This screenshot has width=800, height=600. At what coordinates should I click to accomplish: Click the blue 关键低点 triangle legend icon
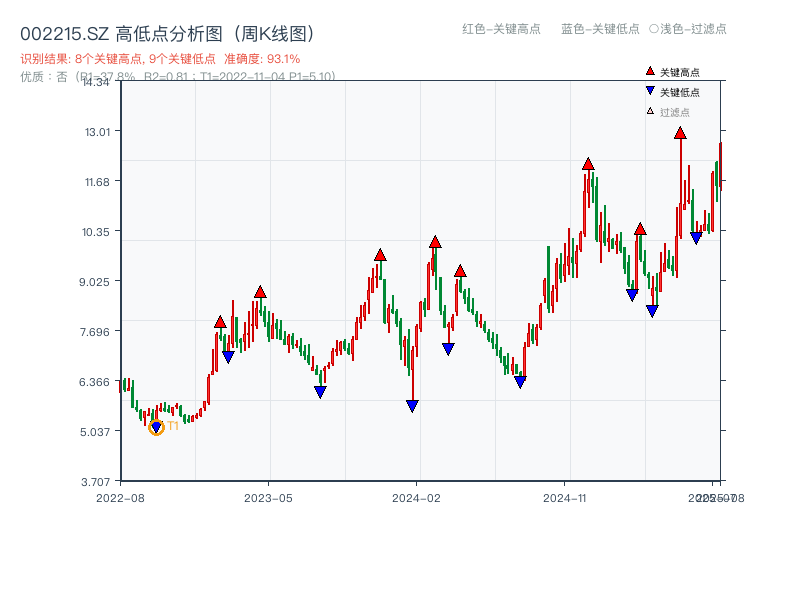click(x=650, y=91)
